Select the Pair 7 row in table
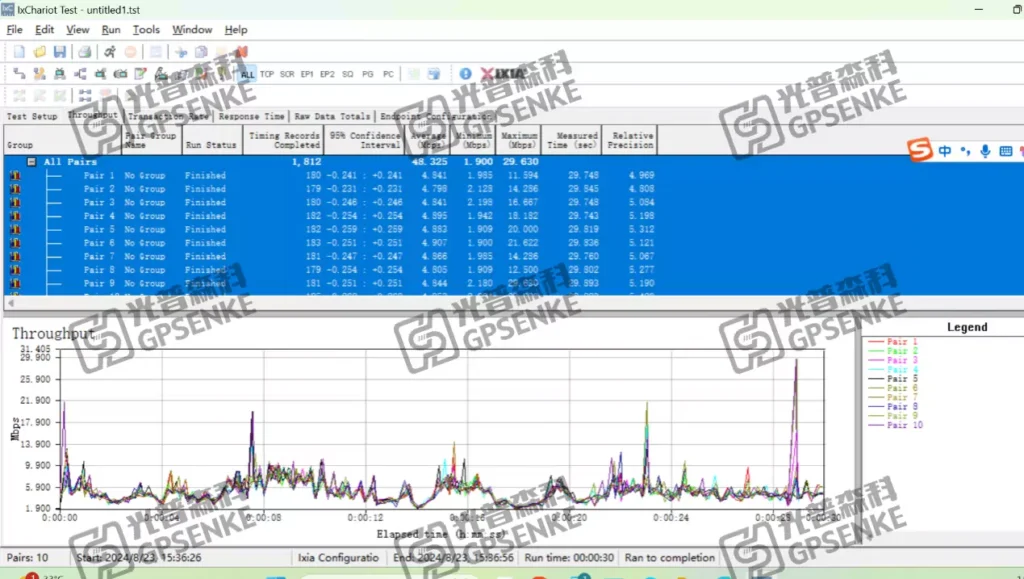This screenshot has height=579, width=1024. 513,256
